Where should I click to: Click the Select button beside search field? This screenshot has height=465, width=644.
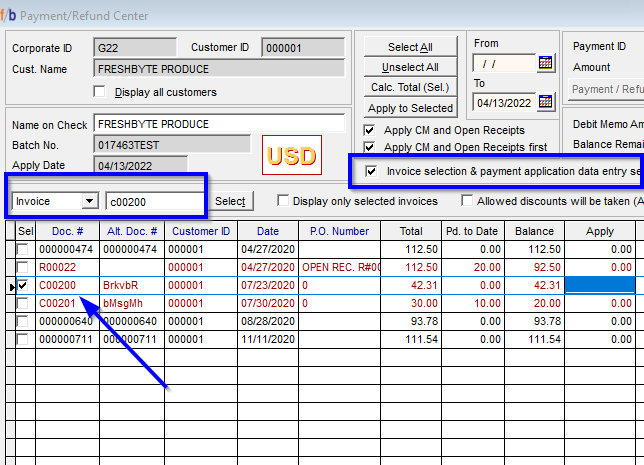pos(230,201)
